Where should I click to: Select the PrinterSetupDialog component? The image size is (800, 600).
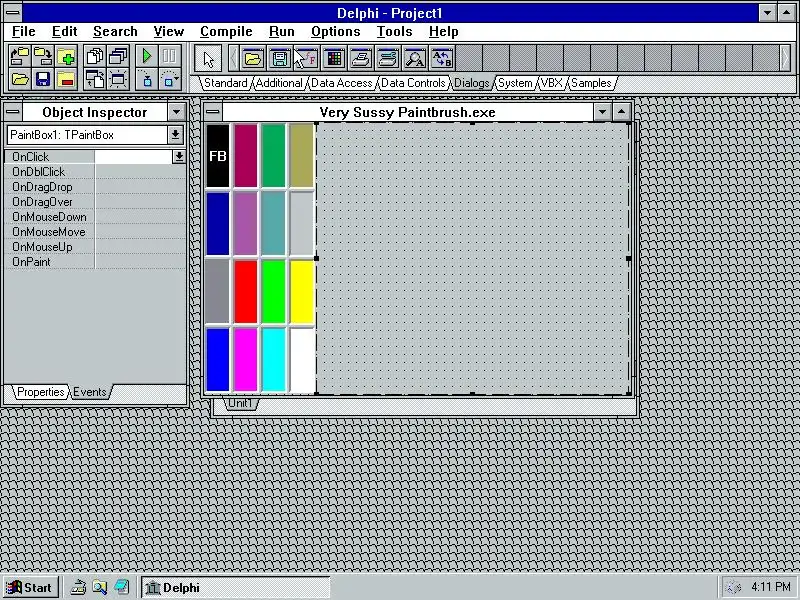point(388,59)
